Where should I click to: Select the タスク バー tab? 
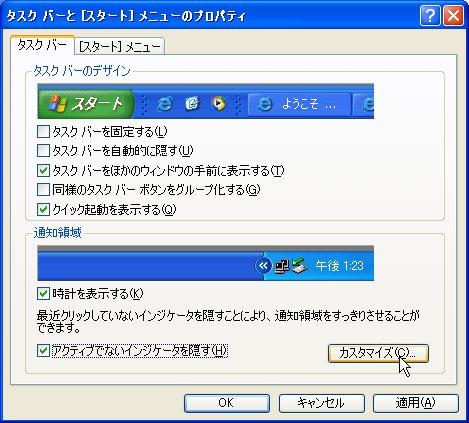point(42,45)
